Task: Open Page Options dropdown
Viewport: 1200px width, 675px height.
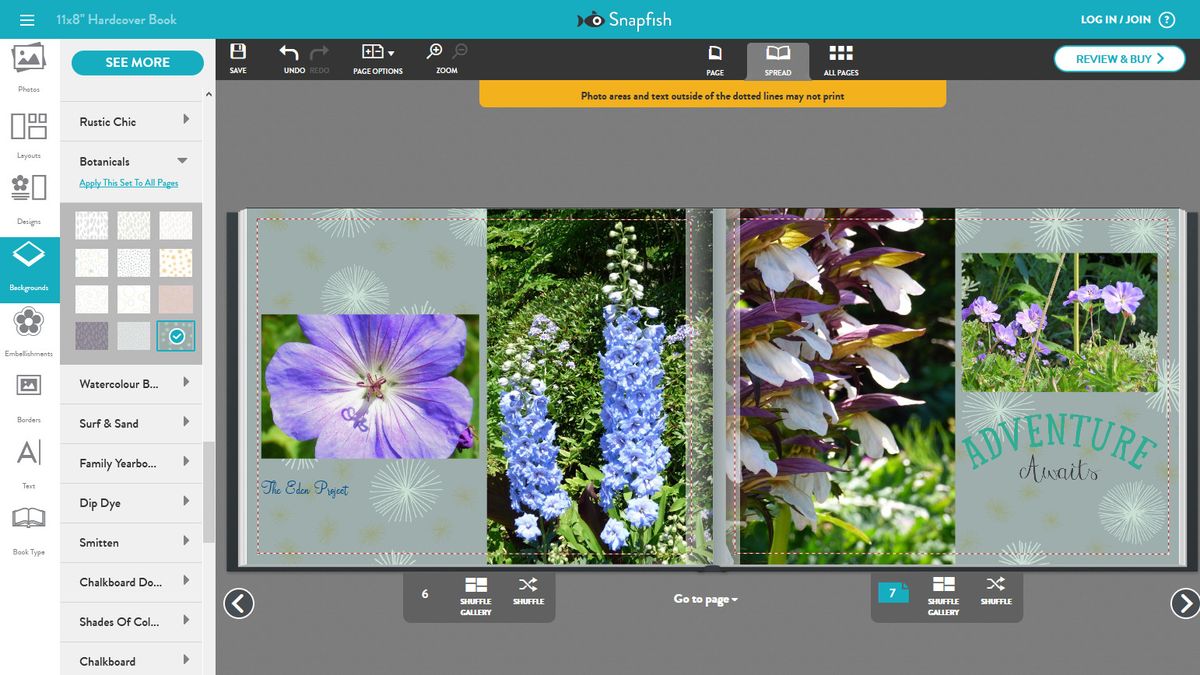Action: (x=378, y=58)
